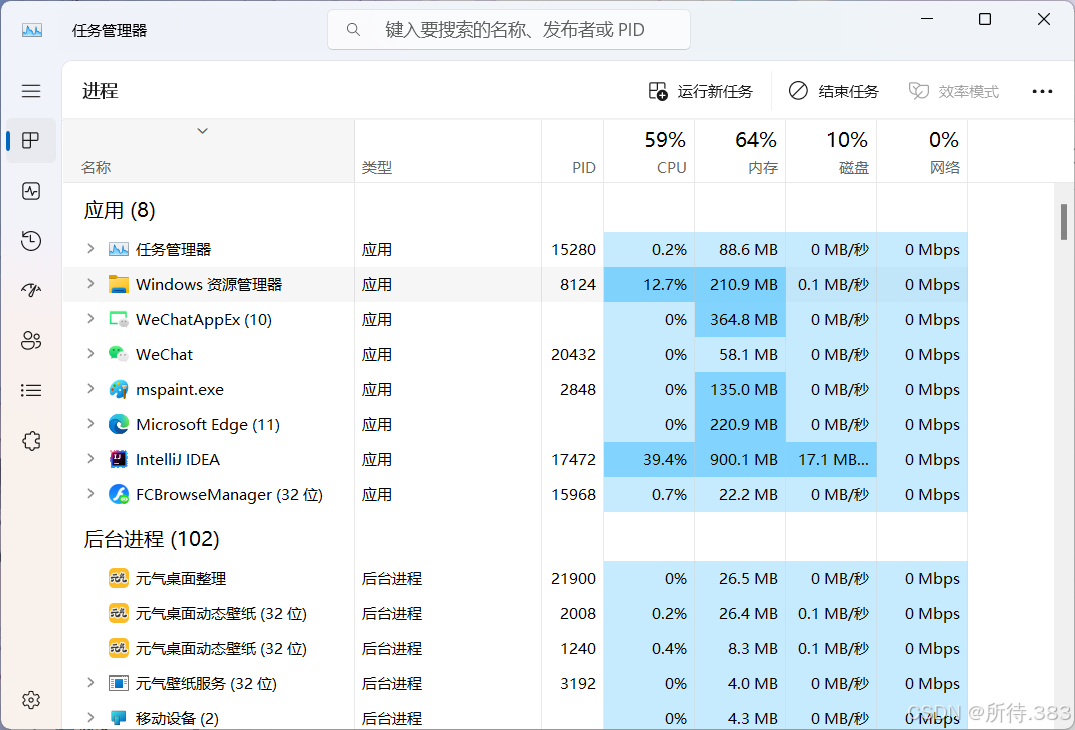Open the Performance page icon in sidebar

[31, 191]
